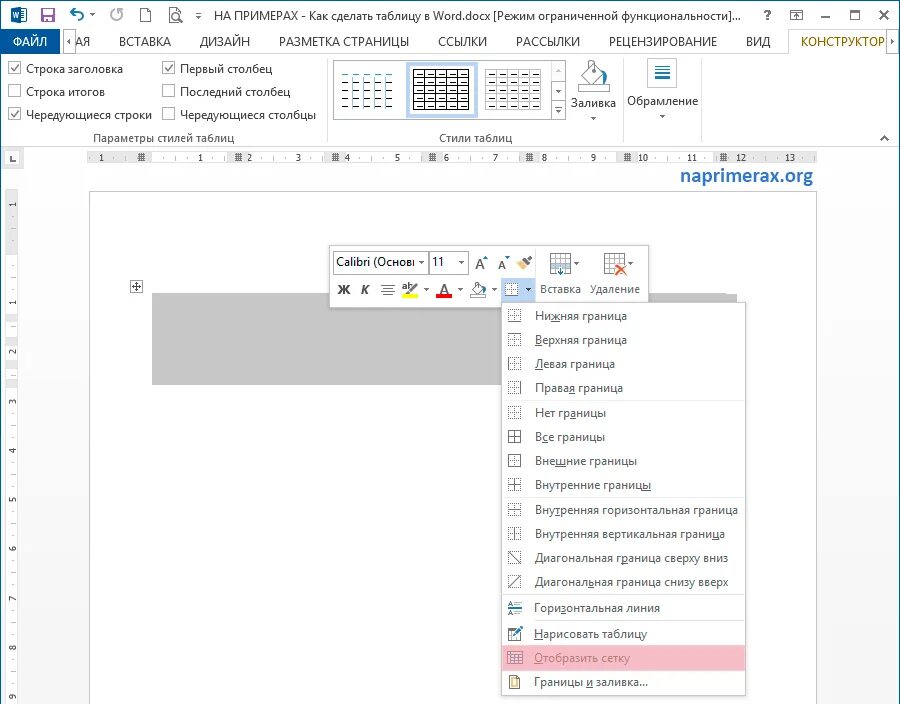Viewport: 900px width, 704px height.
Task: Click the Redo icon in title bar
Action: tap(117, 15)
